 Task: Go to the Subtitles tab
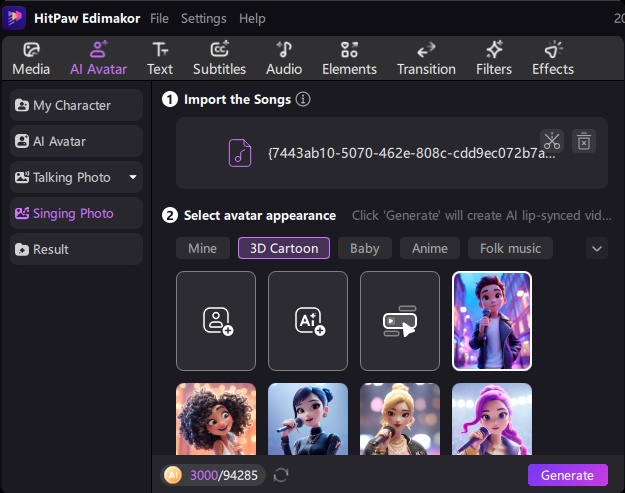(219, 59)
